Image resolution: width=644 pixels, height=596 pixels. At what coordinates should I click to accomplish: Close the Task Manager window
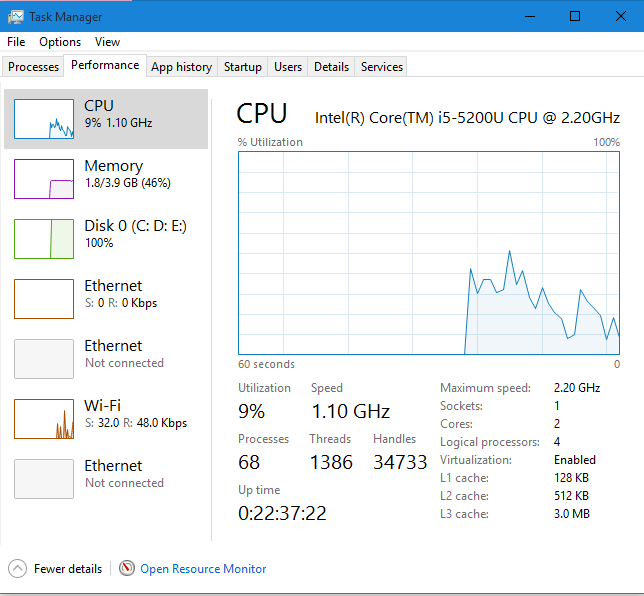(x=621, y=16)
